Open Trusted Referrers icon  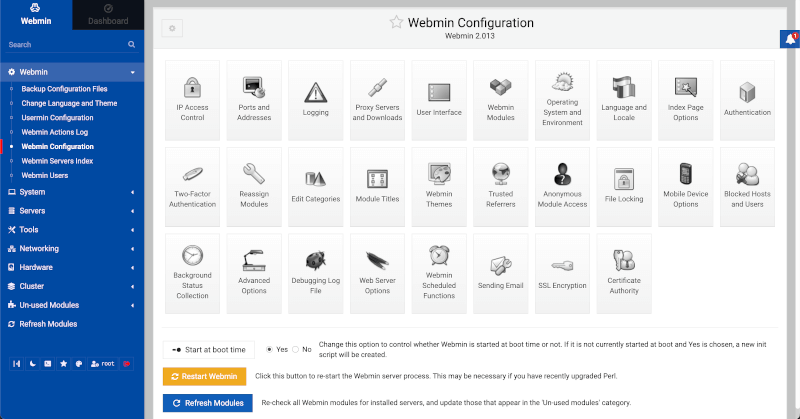(x=501, y=187)
